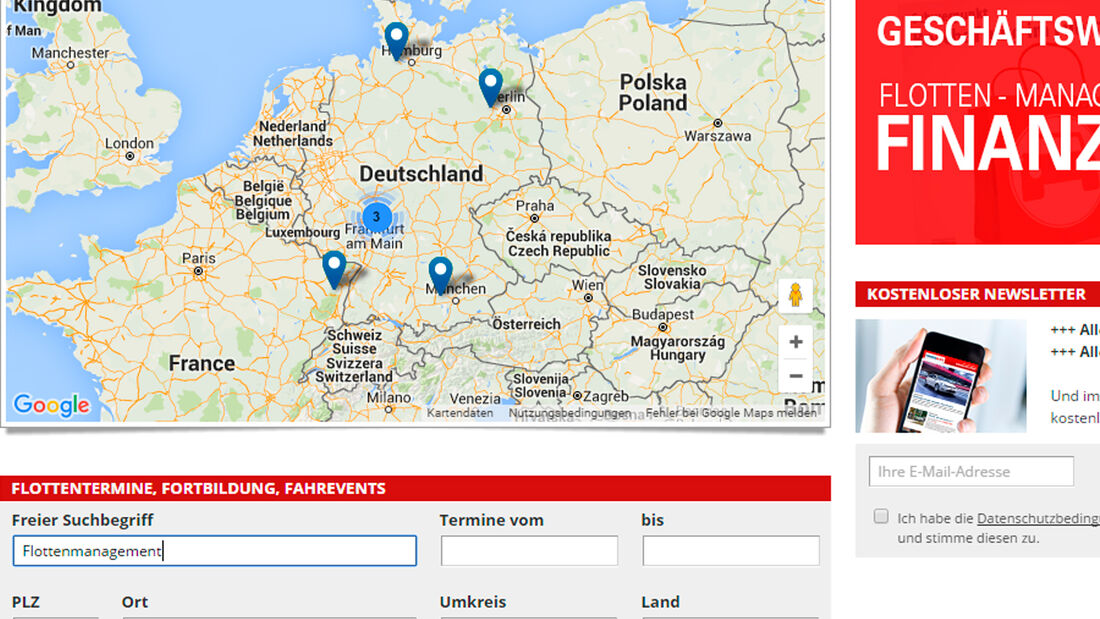Viewport: 1100px width, 619px height.
Task: Click Fehler bei Google Maps melden
Action: pos(731,413)
